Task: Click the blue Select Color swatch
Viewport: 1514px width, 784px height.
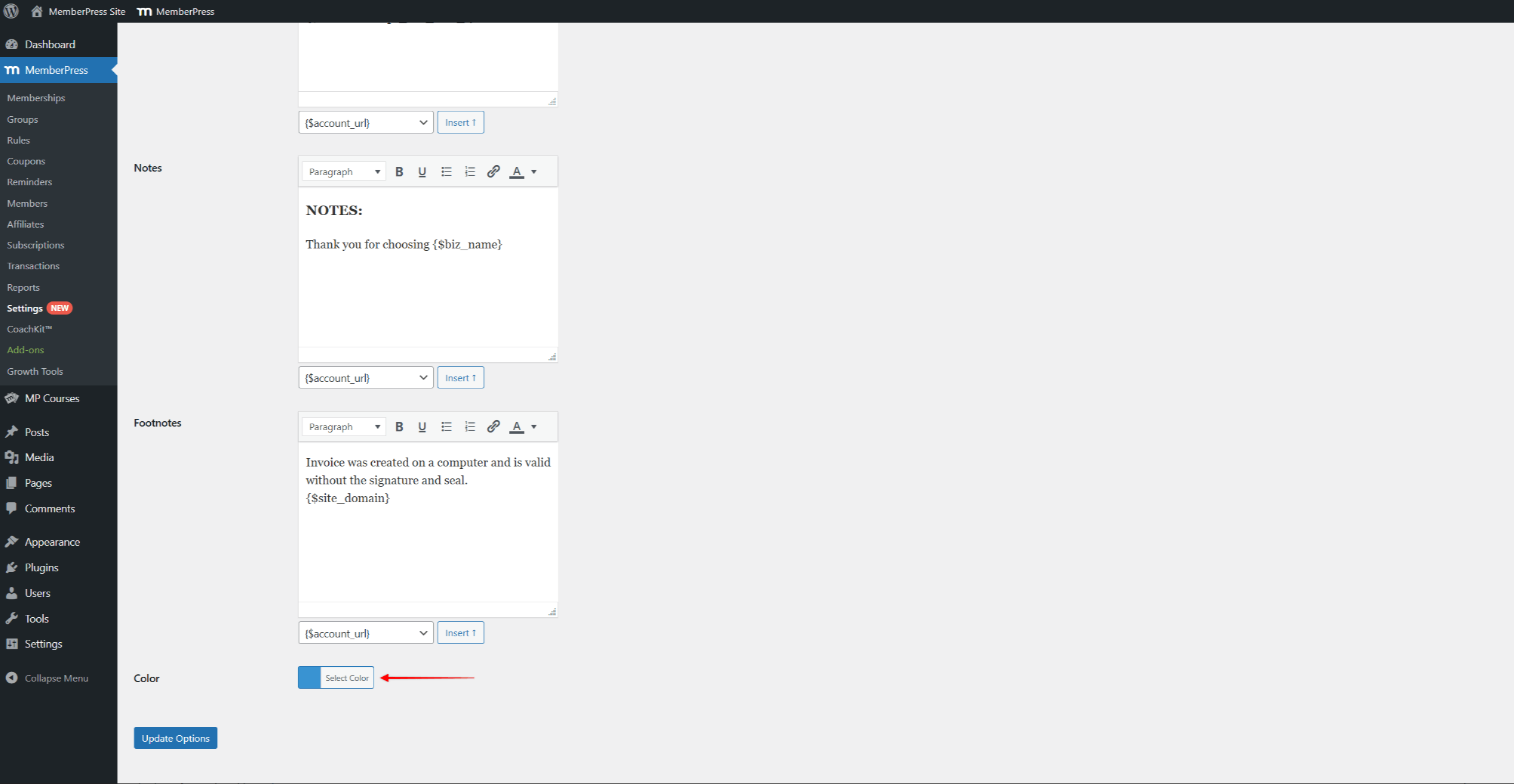Action: (x=309, y=677)
